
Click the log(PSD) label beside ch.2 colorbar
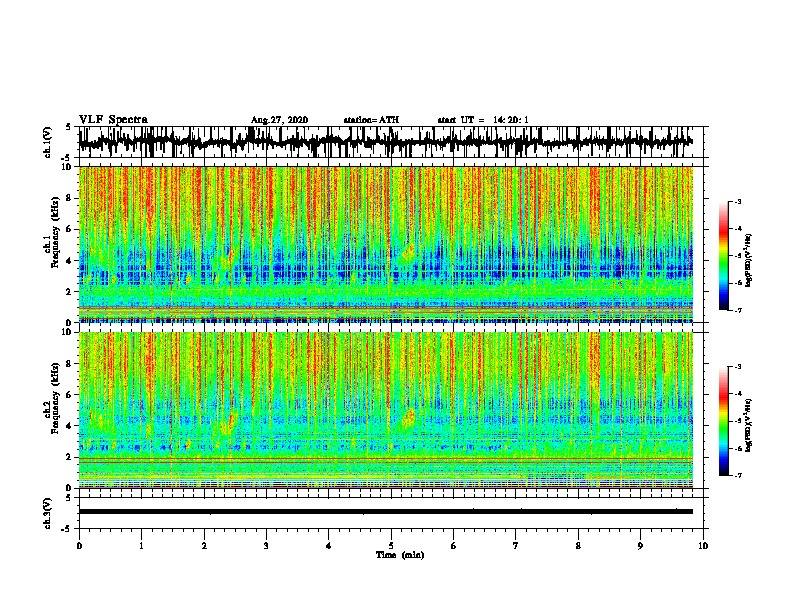point(749,425)
